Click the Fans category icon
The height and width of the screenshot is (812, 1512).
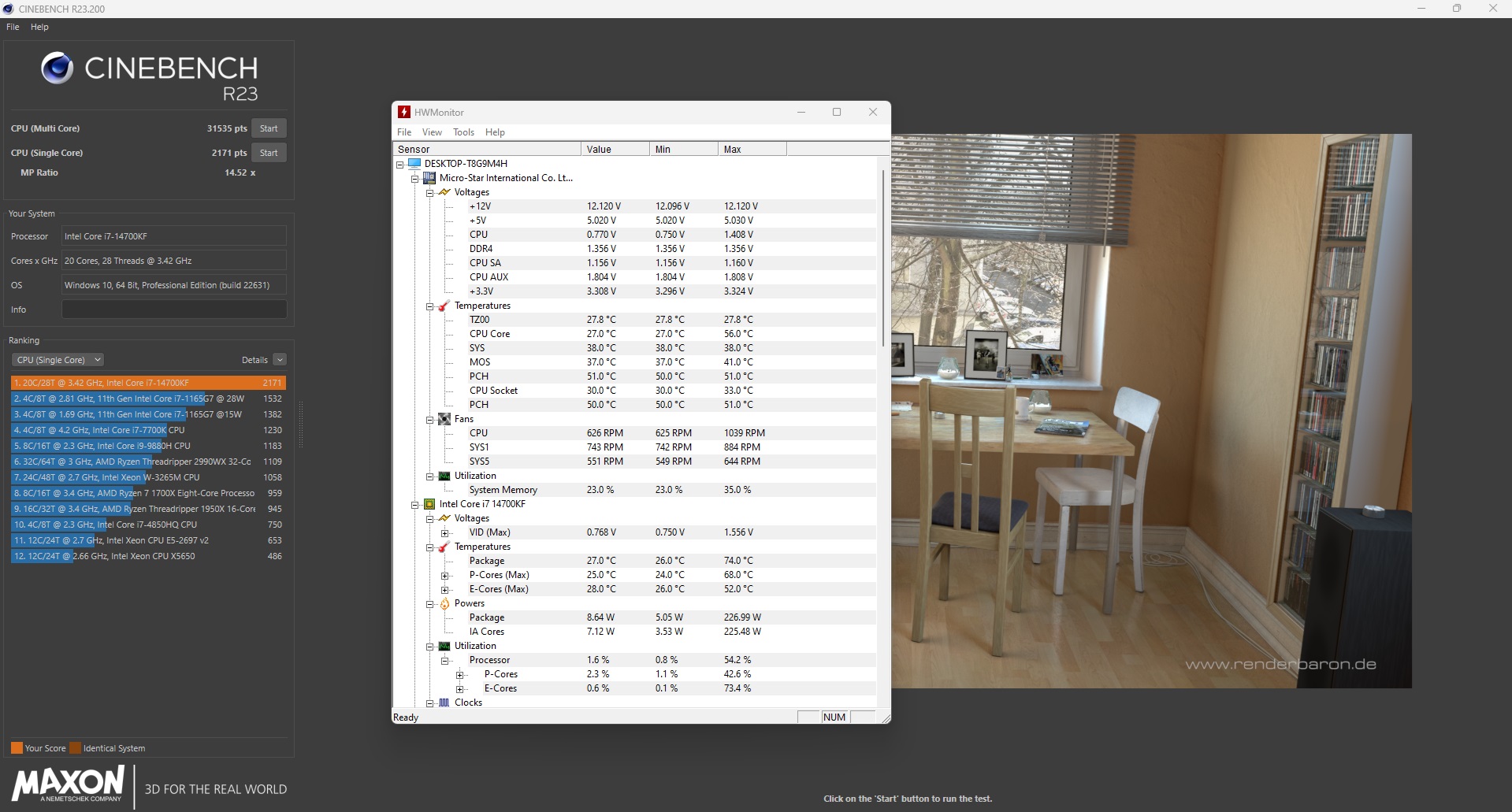click(x=444, y=419)
